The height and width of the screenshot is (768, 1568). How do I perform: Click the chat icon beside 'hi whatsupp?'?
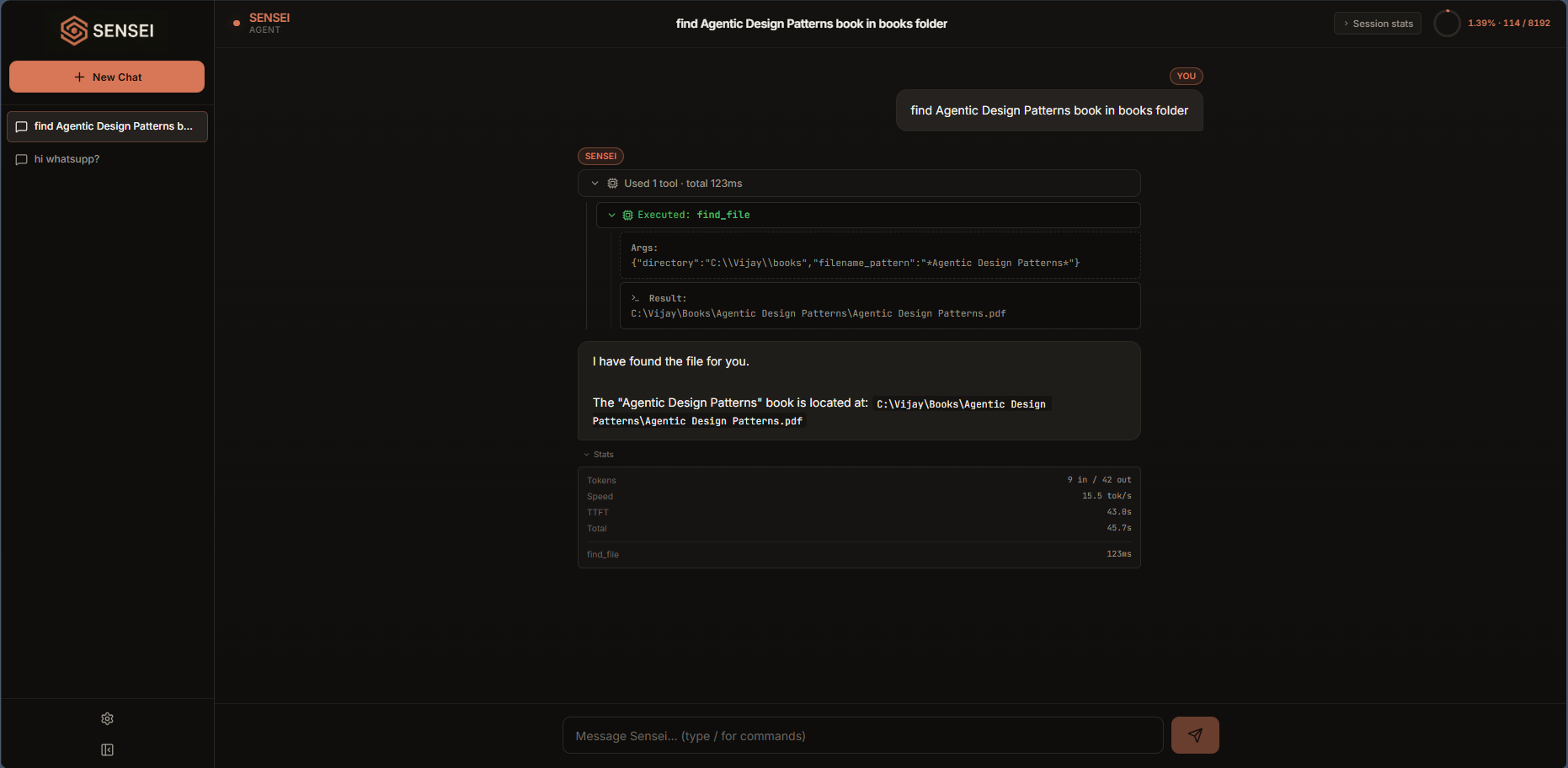click(22, 159)
